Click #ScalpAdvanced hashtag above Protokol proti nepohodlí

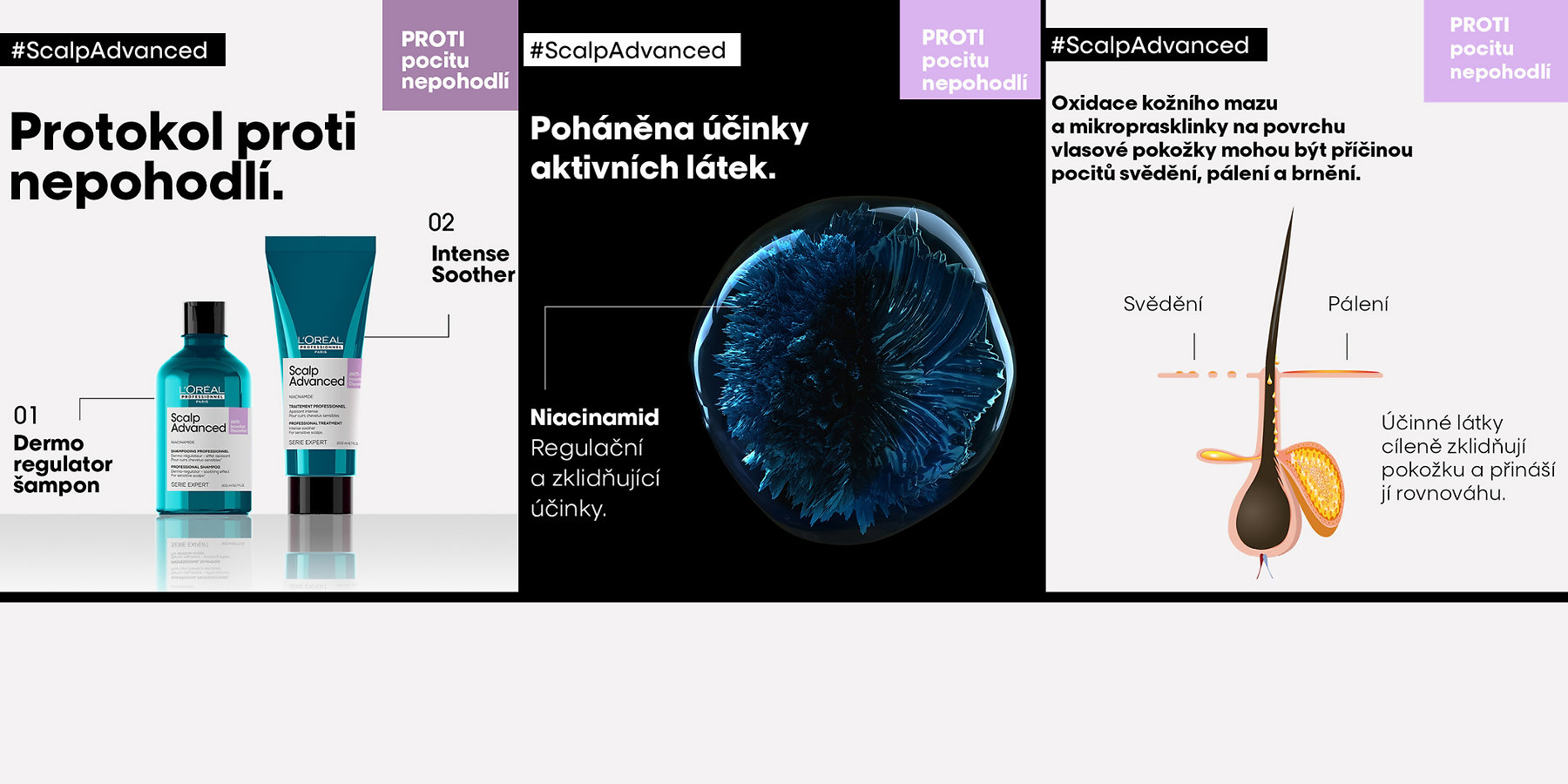point(111,51)
